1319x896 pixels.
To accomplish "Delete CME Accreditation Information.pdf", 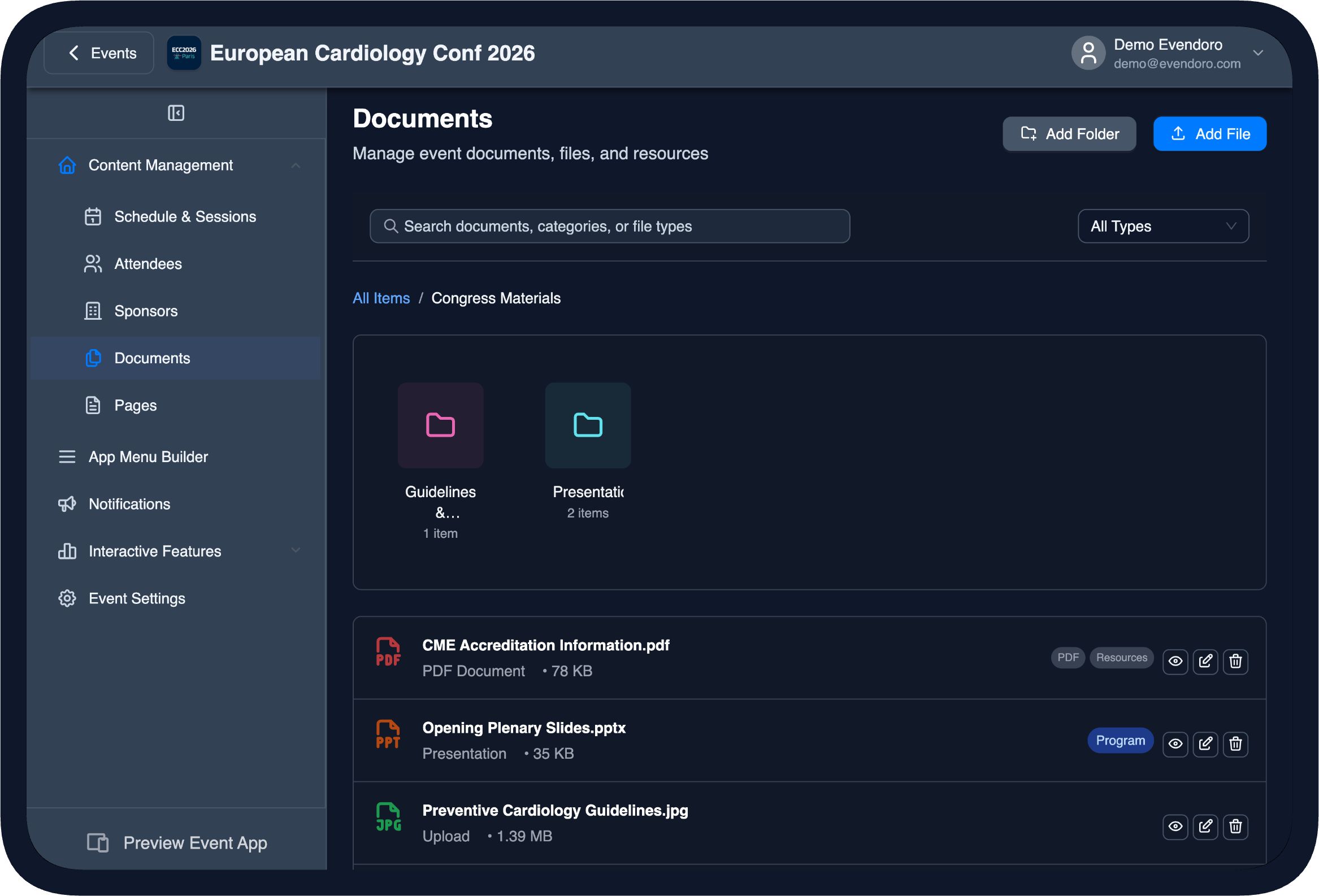I will pos(1235,661).
